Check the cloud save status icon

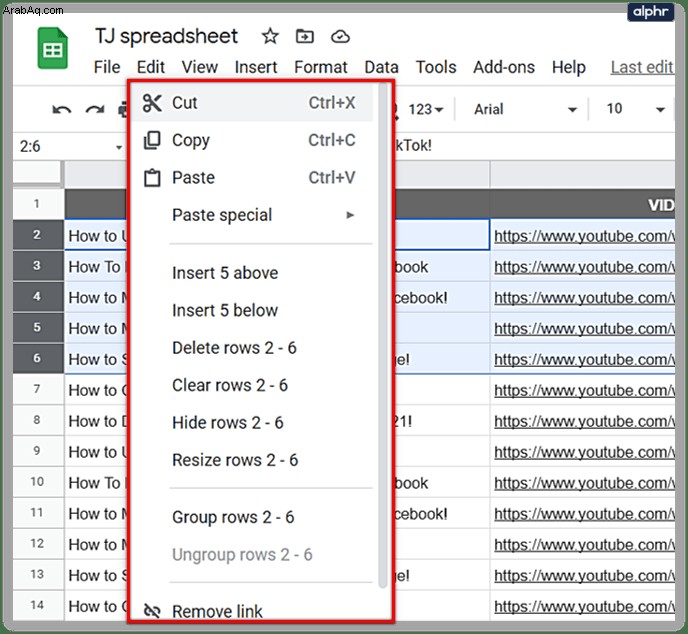tap(340, 36)
